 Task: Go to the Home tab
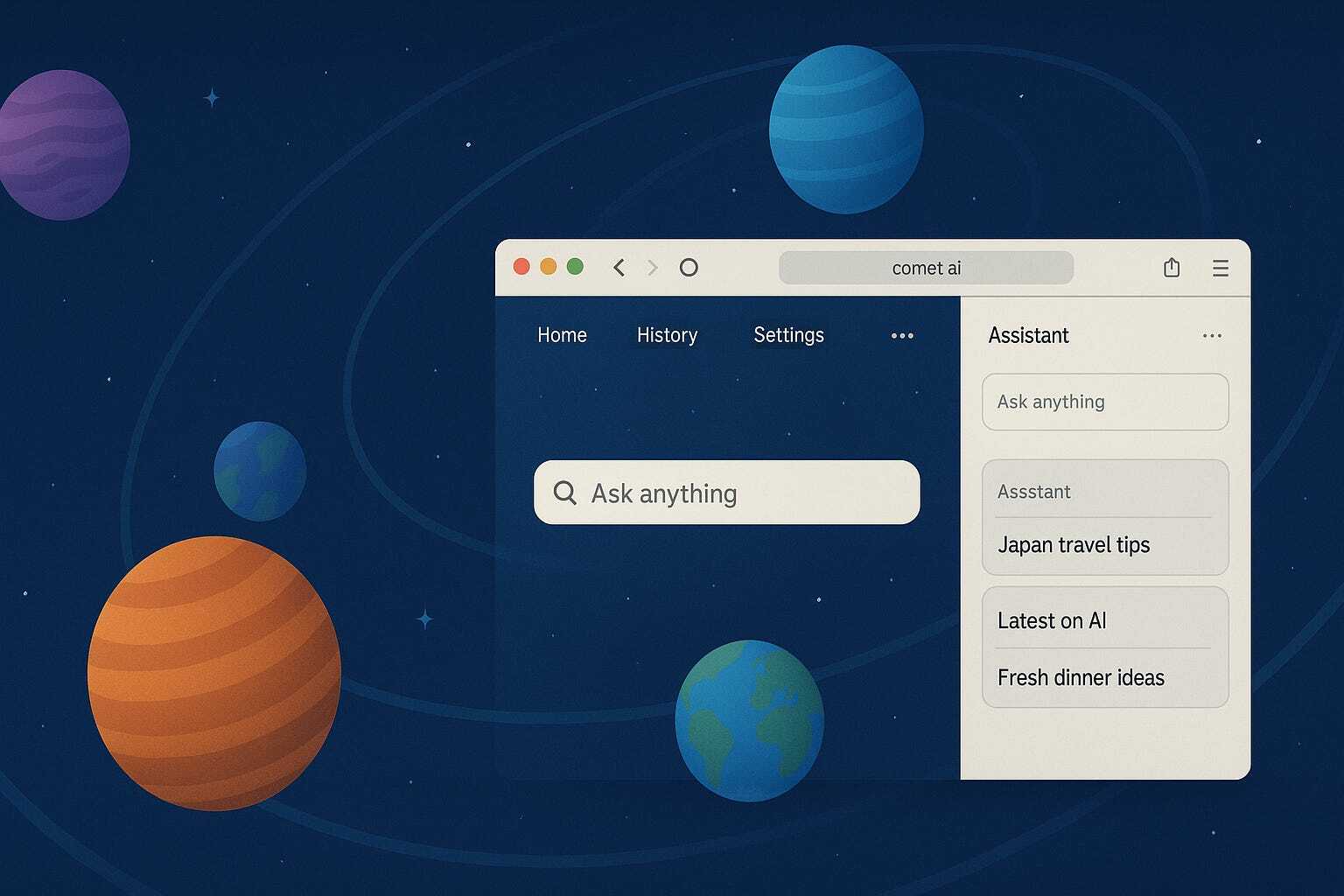point(562,335)
